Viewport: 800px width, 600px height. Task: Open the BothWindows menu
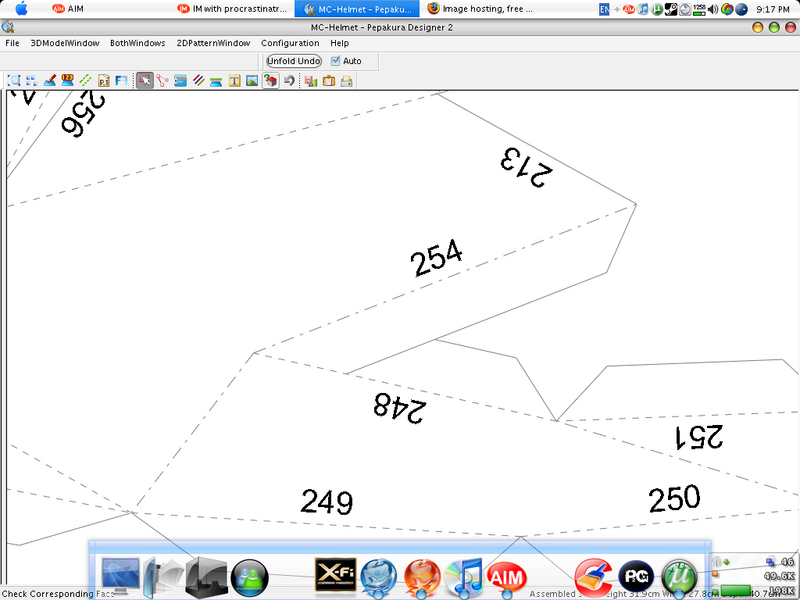138,43
